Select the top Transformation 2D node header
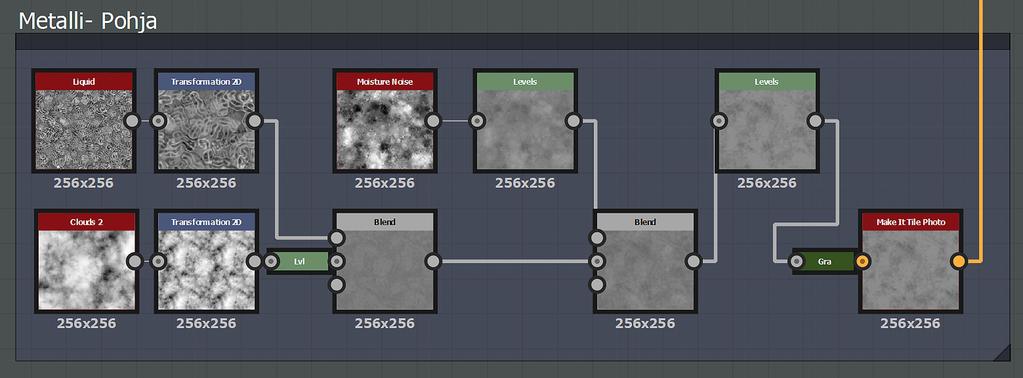 (207, 82)
